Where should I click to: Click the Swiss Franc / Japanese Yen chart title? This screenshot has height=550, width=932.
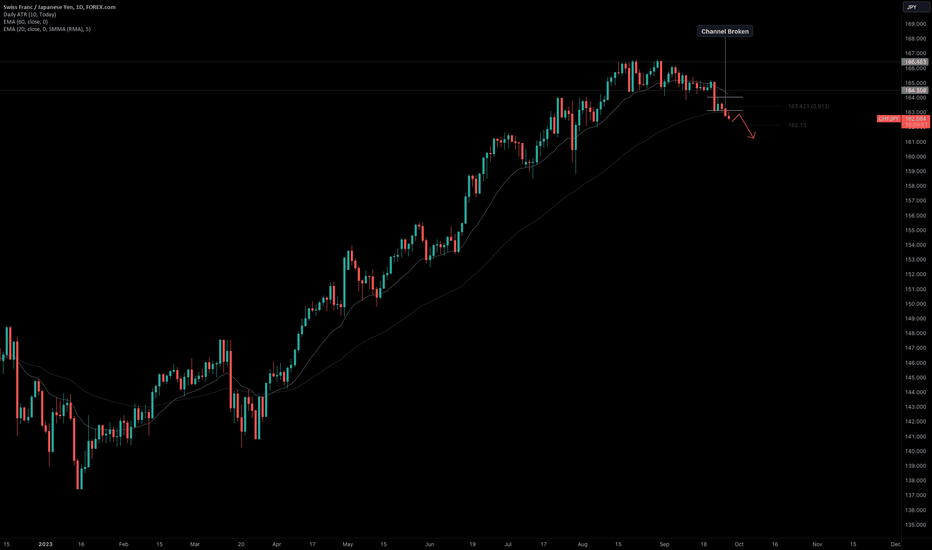click(x=59, y=7)
